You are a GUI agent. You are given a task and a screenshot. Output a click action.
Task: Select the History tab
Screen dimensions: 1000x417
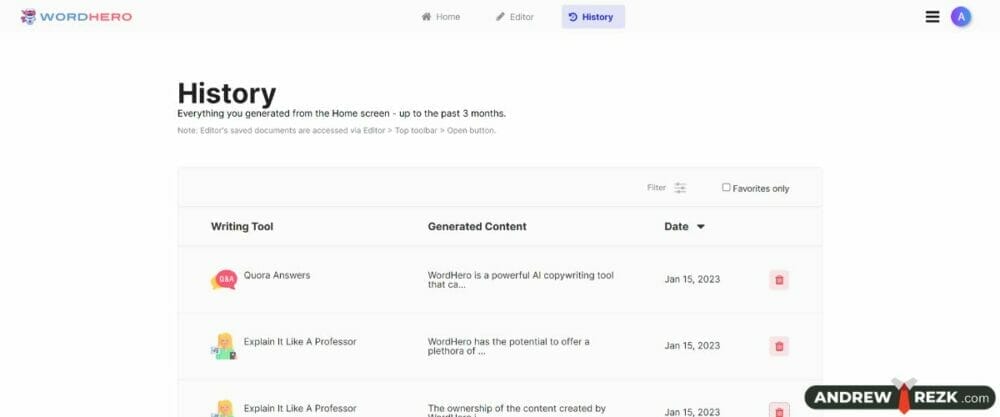[593, 17]
